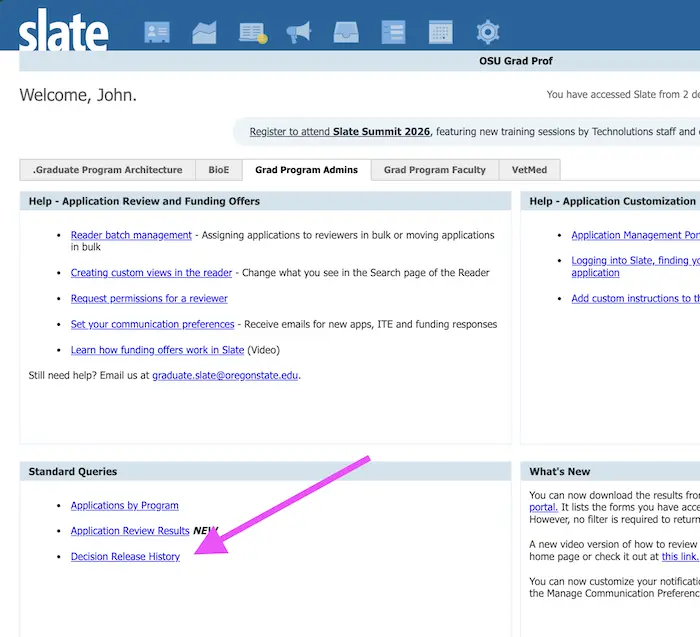The image size is (700, 637).
Task: Open the Applications by Program query
Action: (125, 506)
